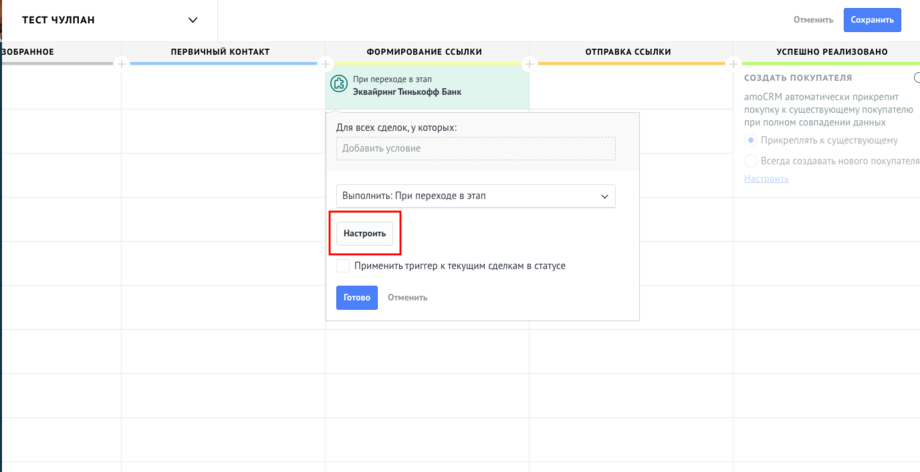Viewport: 920px width, 472px height.
Task: Open the Выполнить: При переходе в этап dropdown
Action: click(476, 196)
